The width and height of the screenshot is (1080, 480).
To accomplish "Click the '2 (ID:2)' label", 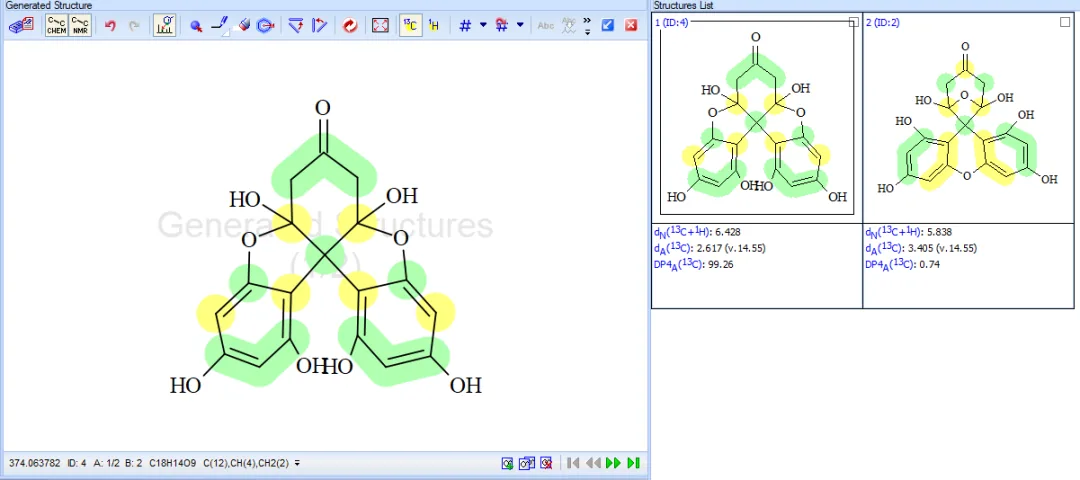I will [882, 23].
